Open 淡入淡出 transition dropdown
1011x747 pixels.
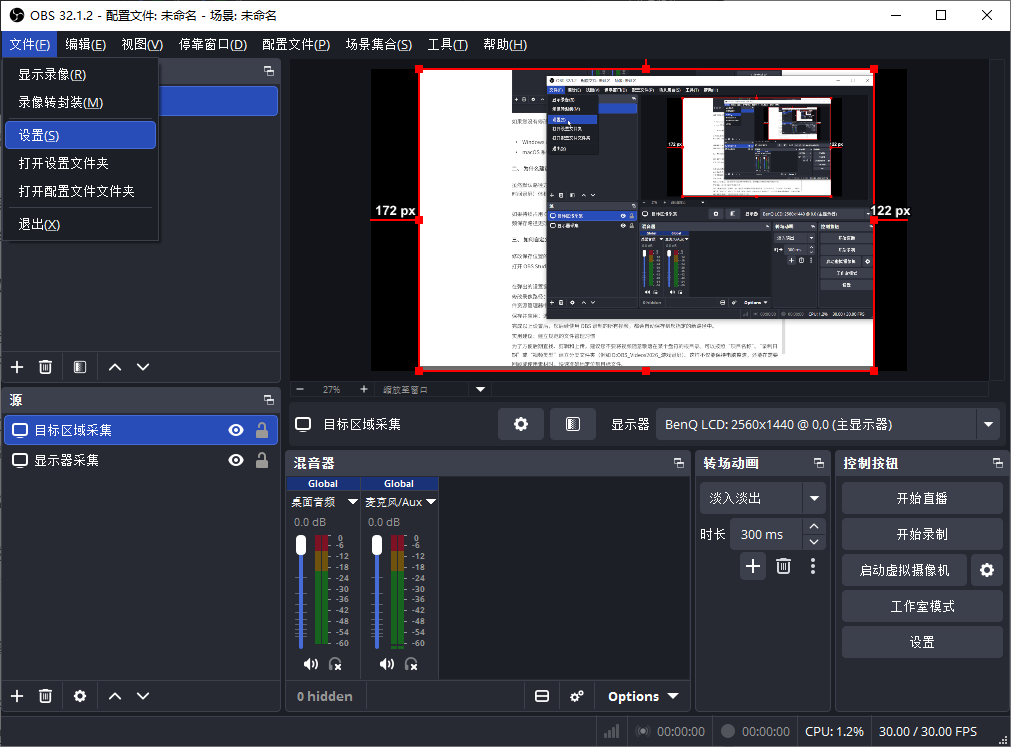(x=763, y=498)
